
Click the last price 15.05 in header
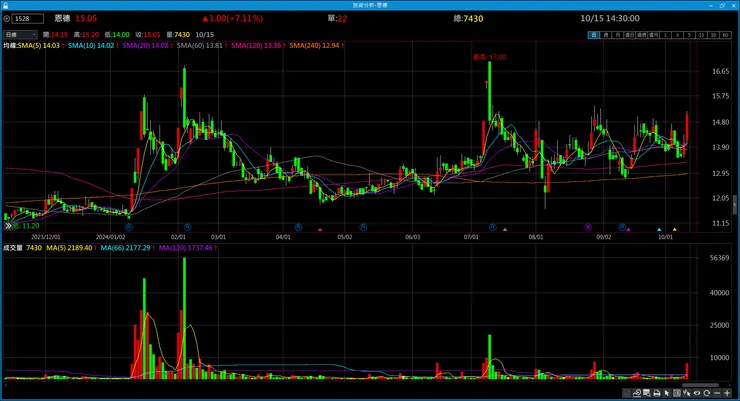[86, 18]
